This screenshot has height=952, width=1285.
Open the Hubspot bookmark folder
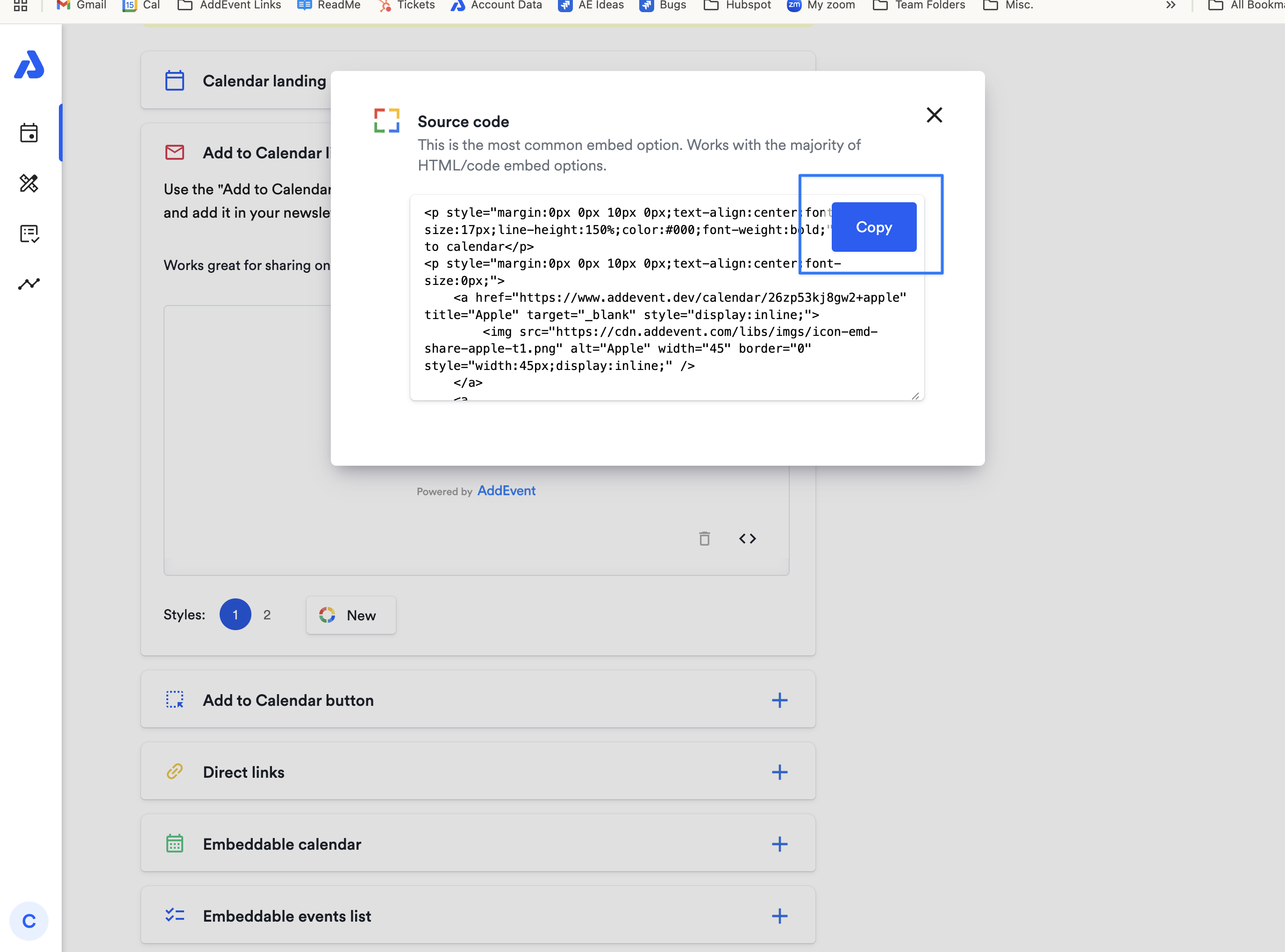click(737, 5)
